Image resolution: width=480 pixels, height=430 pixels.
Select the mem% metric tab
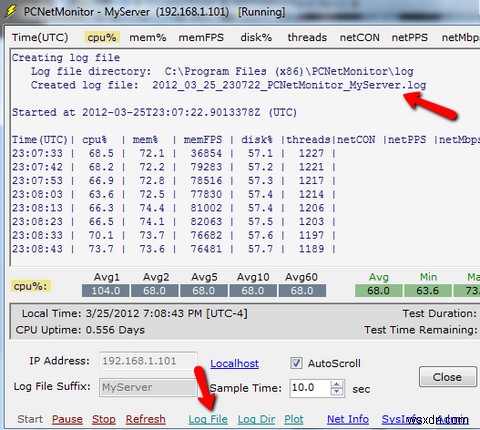[148, 37]
